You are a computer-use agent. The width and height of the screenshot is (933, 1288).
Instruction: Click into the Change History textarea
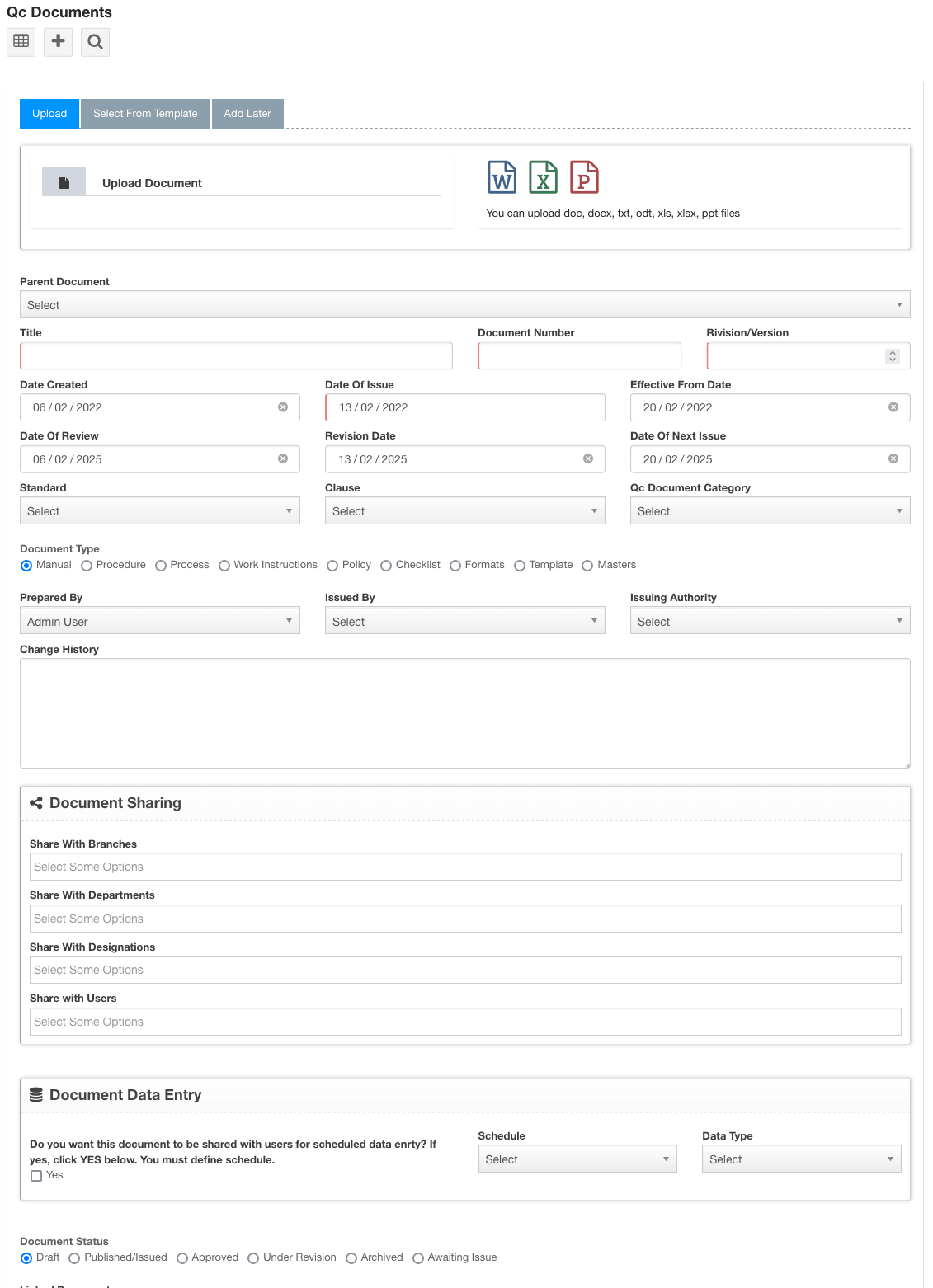point(465,713)
